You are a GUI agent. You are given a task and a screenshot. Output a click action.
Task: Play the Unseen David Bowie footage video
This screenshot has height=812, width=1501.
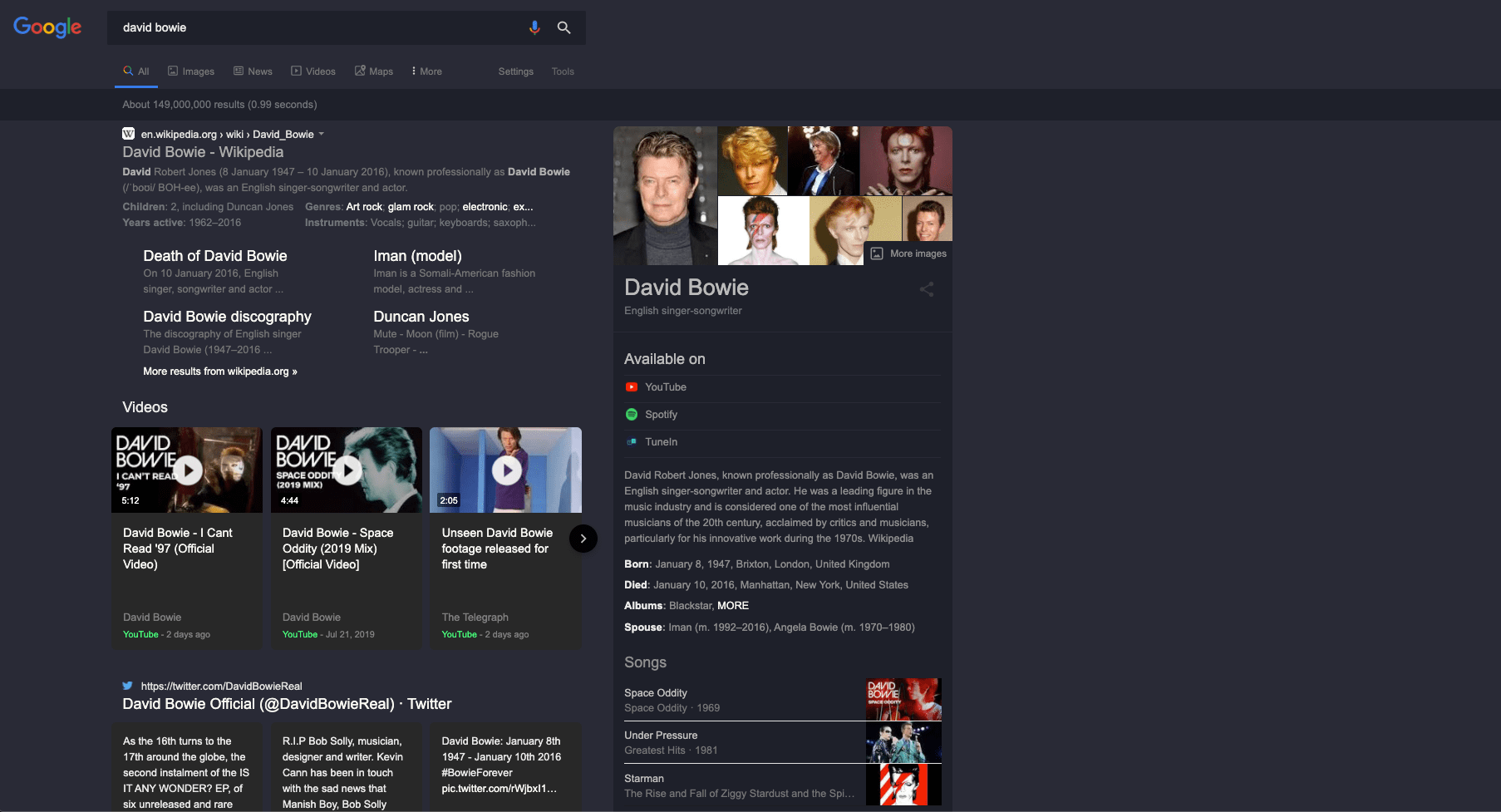click(x=507, y=470)
